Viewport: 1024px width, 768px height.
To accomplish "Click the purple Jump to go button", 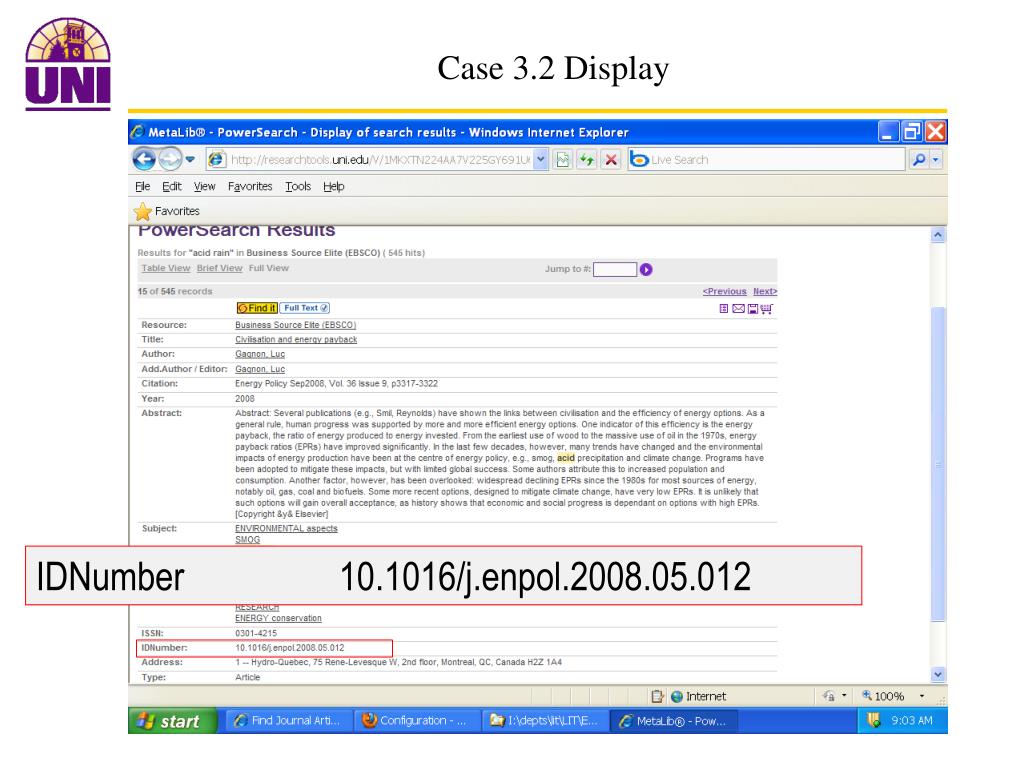I will pos(646,269).
